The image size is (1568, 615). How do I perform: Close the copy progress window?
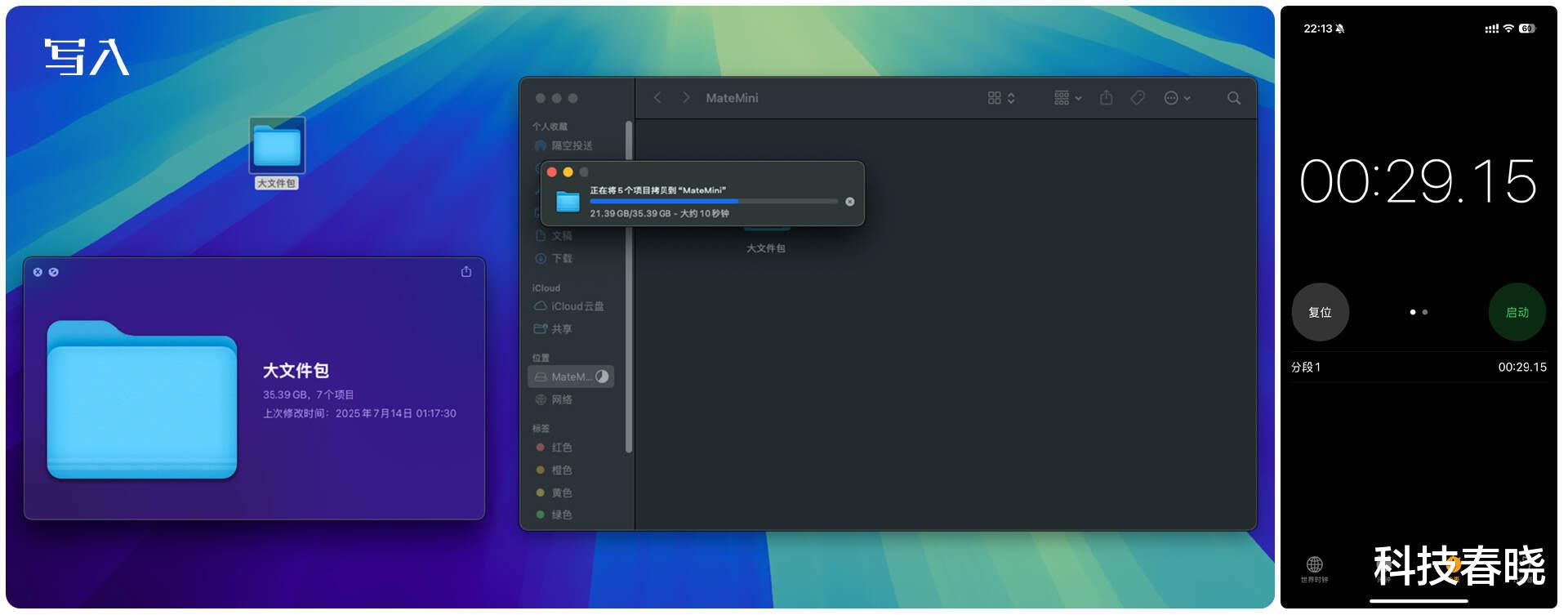pyautogui.click(x=552, y=172)
